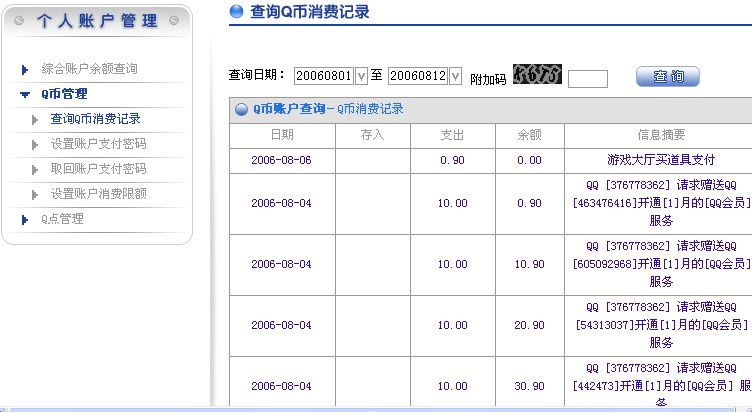Screen dimensions: 752x412
Task: Click arrow icon beside 取回账户支付密码
Action: coord(35,170)
